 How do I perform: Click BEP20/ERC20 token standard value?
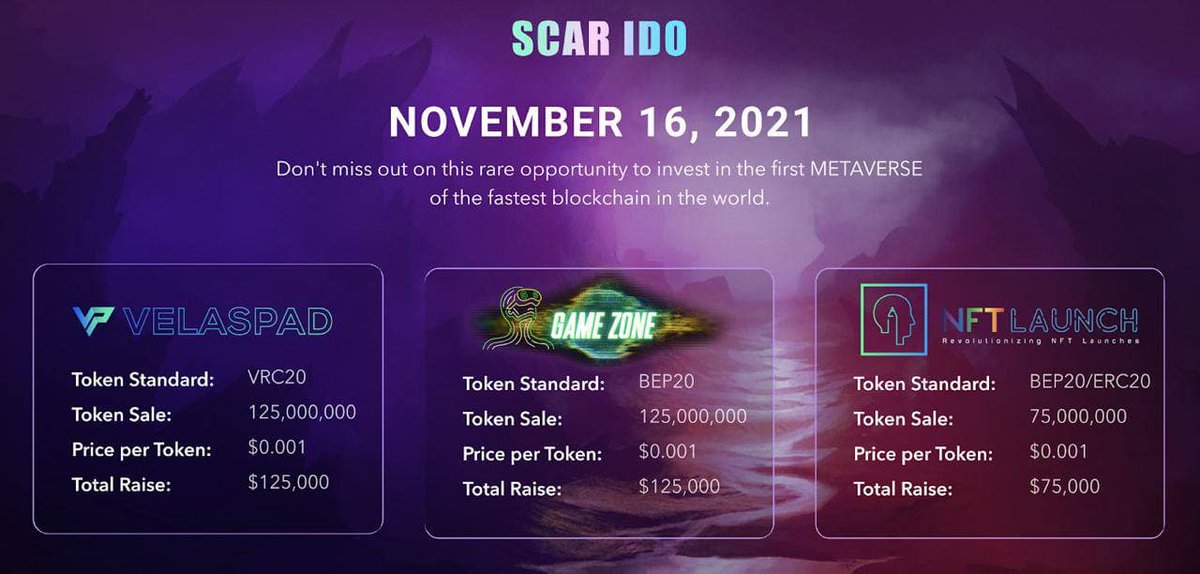(1089, 384)
